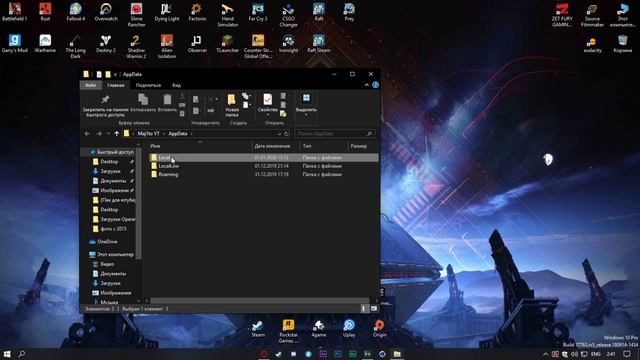Screen dimensions: 640x360
Task: Select the LocalLow folder row
Action: coord(263,166)
